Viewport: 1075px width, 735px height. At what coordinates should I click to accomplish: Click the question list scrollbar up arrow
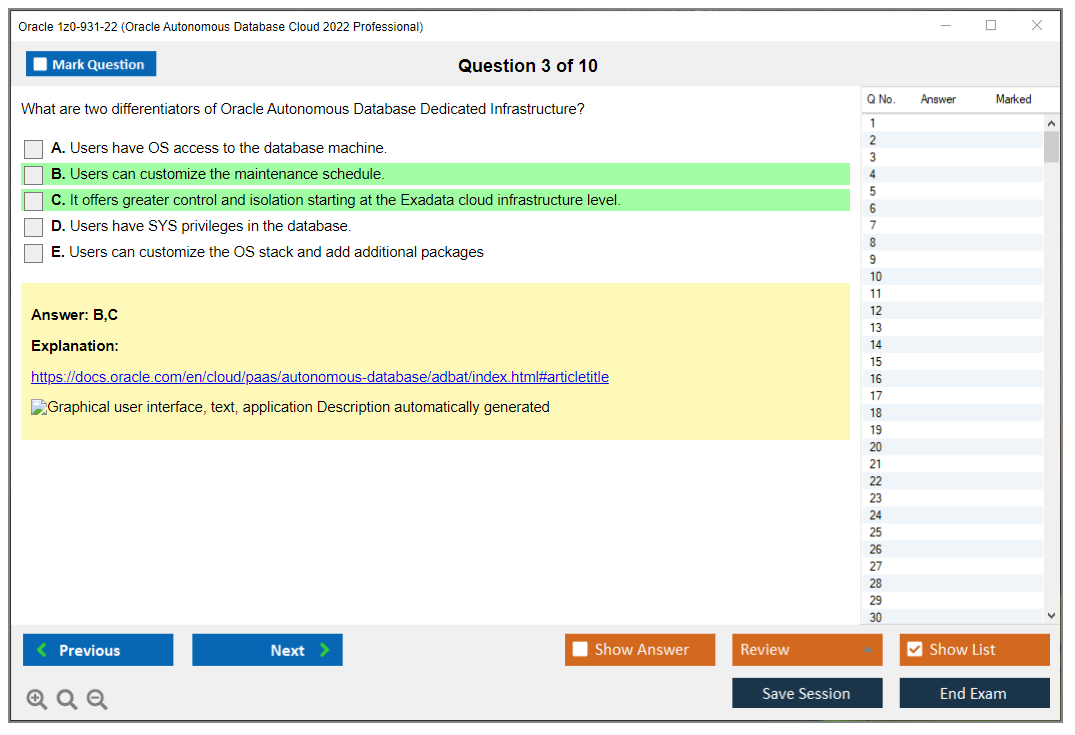pyautogui.click(x=1052, y=122)
